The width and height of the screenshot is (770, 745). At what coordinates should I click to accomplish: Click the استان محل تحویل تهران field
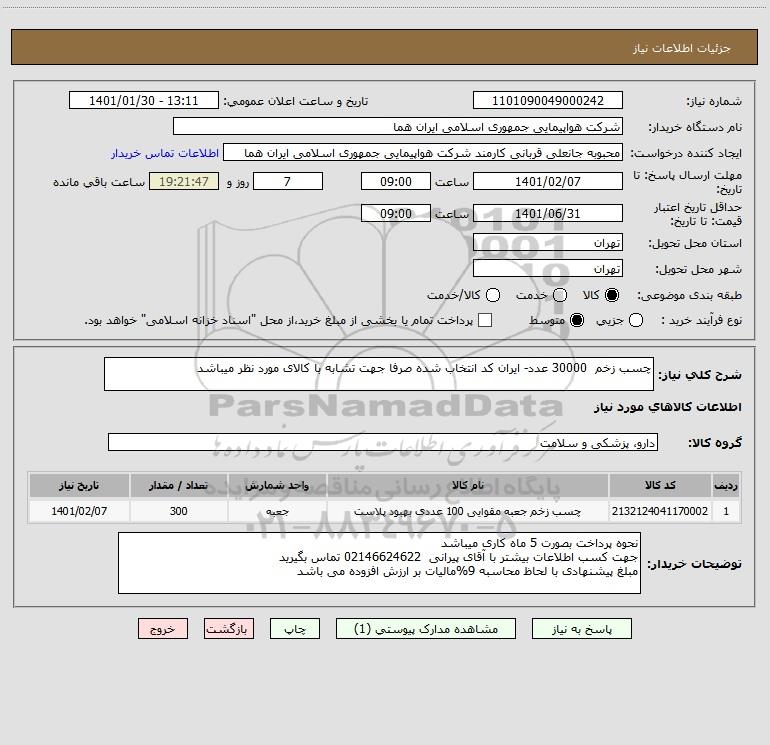click(x=548, y=242)
